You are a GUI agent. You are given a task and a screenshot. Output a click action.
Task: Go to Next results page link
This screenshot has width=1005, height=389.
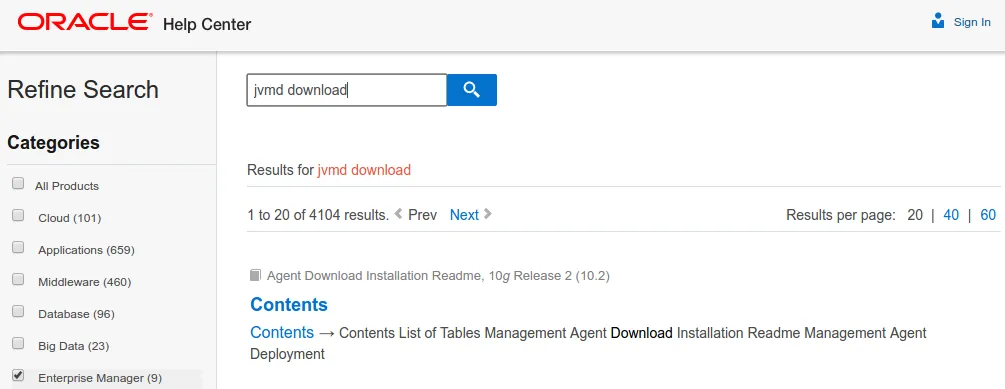click(464, 215)
